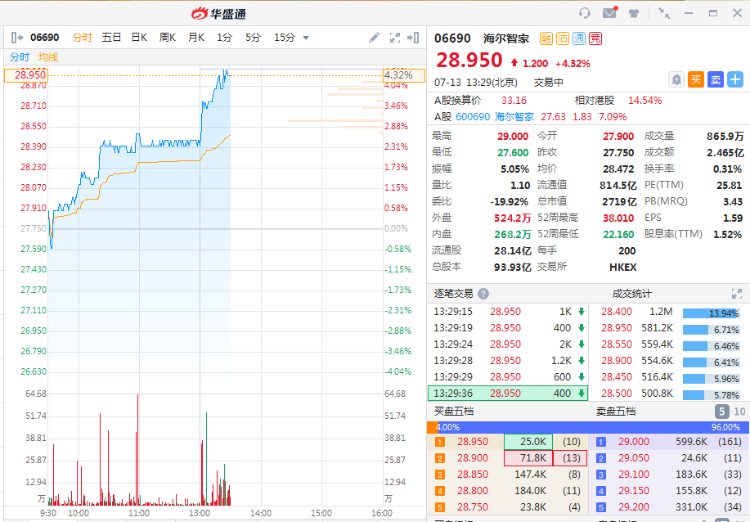Click the 融 margin tag icon
Viewport: 750px width, 522px height.
click(546, 38)
